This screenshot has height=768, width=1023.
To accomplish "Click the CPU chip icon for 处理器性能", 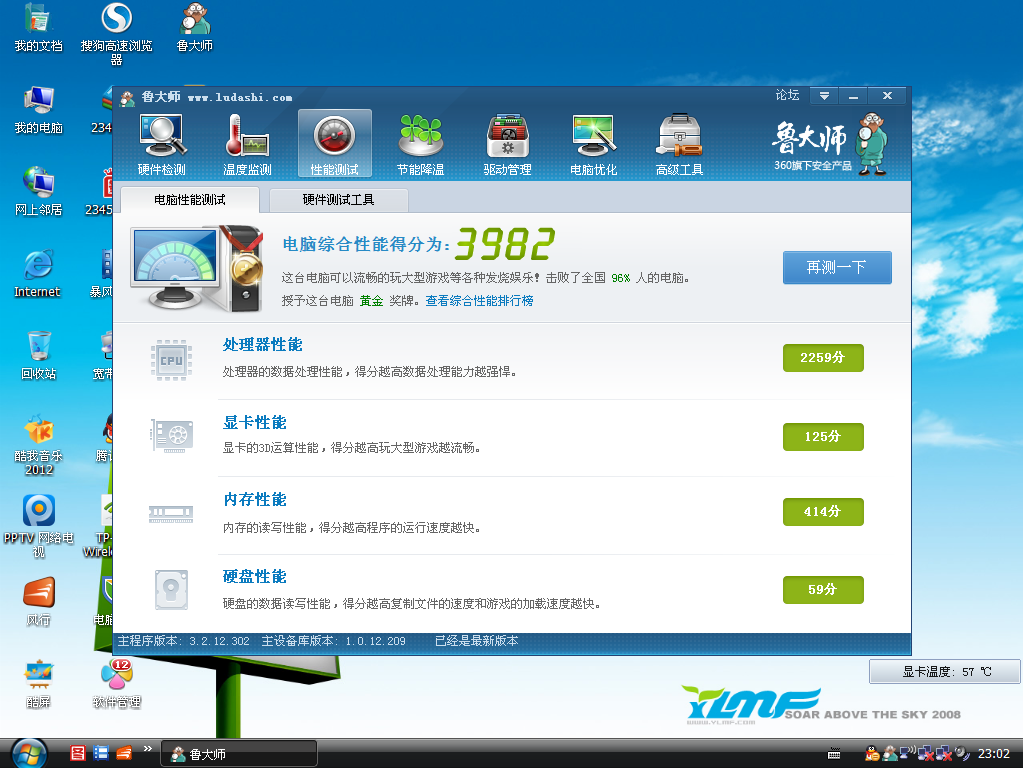I will 172,360.
